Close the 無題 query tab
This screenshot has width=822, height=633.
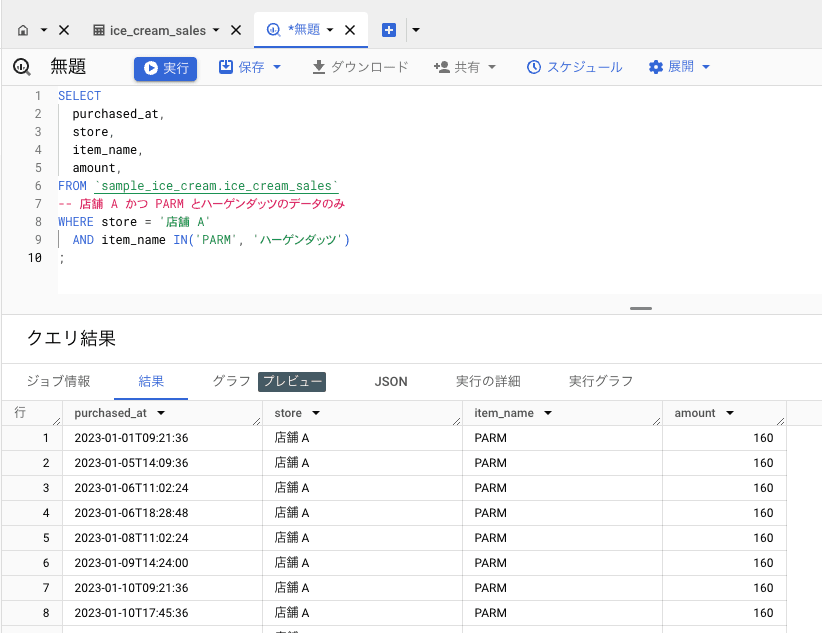click(350, 30)
